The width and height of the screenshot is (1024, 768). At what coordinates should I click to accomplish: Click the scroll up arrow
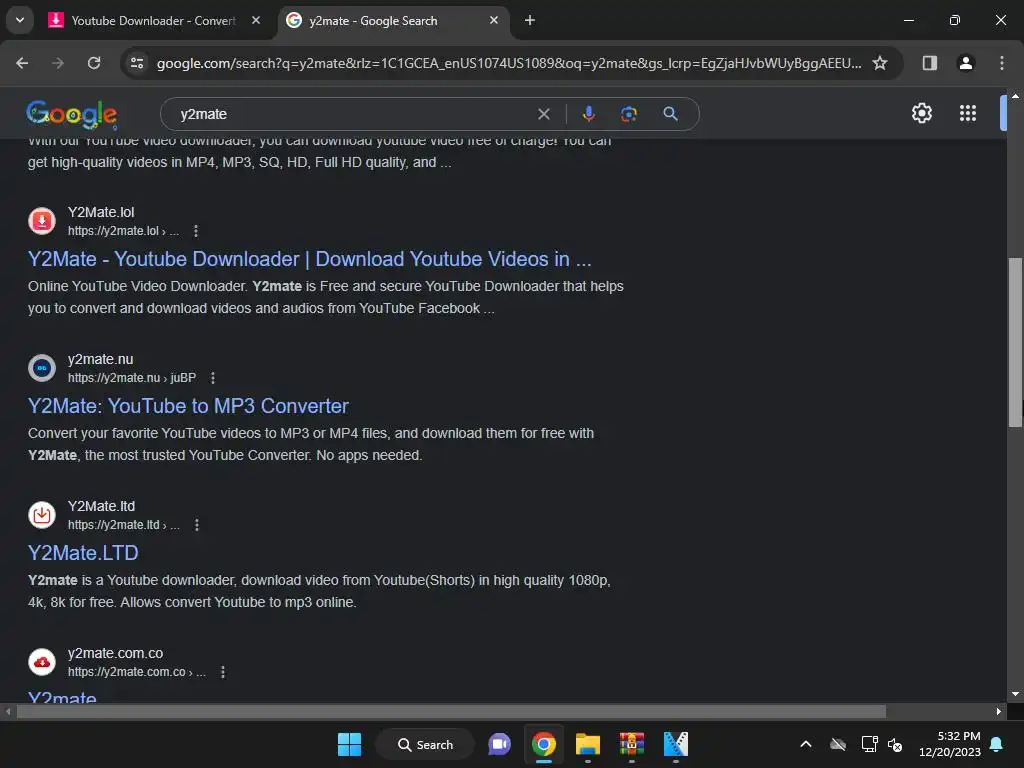[1015, 96]
